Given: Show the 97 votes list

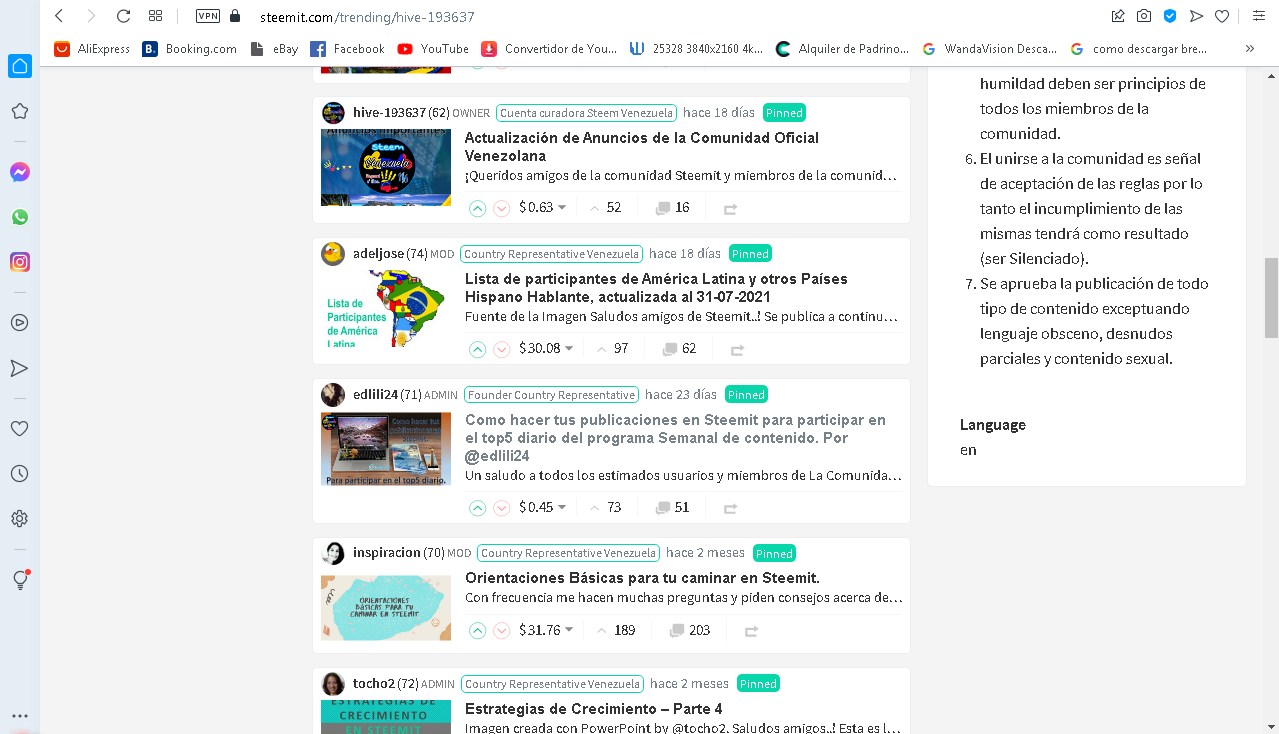Looking at the screenshot, I should pyautogui.click(x=612, y=349).
